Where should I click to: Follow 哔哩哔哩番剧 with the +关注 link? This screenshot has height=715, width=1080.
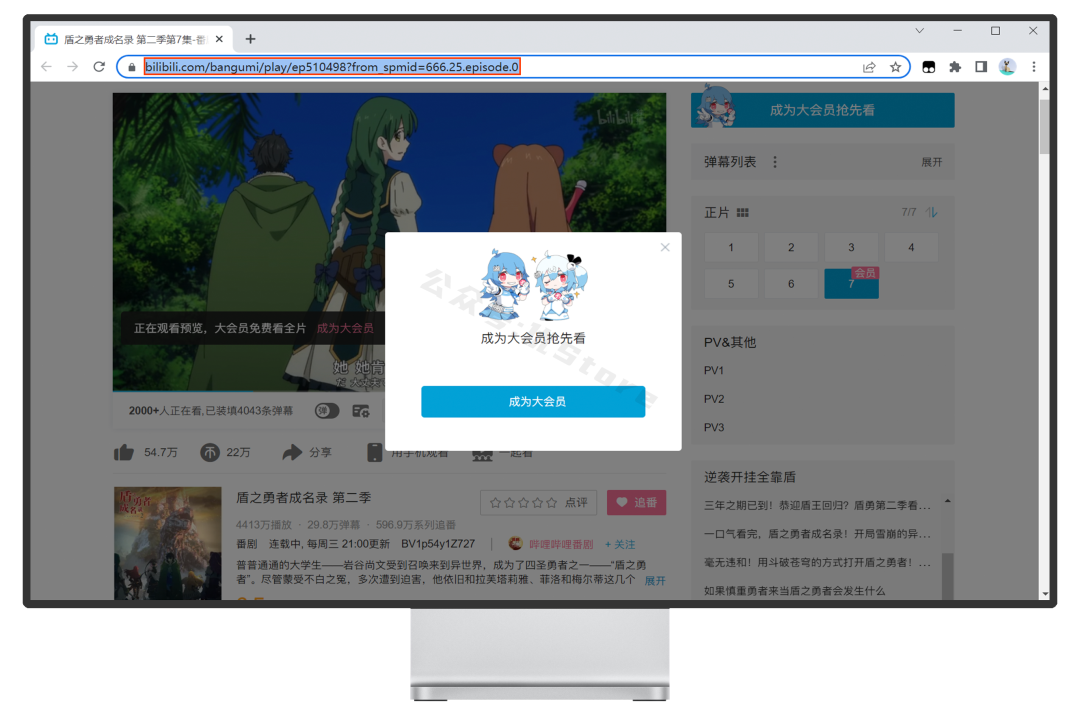pyautogui.click(x=620, y=544)
